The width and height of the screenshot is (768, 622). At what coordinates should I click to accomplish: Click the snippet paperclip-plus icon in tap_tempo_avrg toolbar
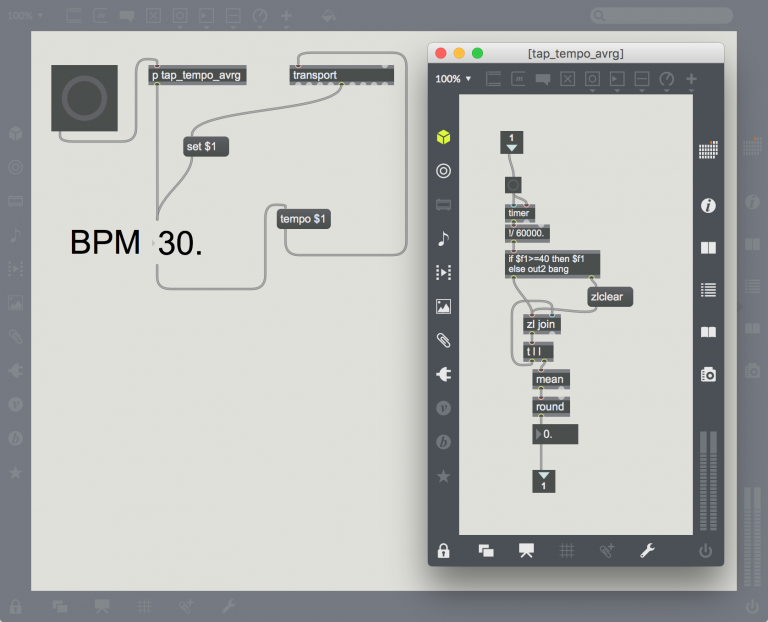607,551
